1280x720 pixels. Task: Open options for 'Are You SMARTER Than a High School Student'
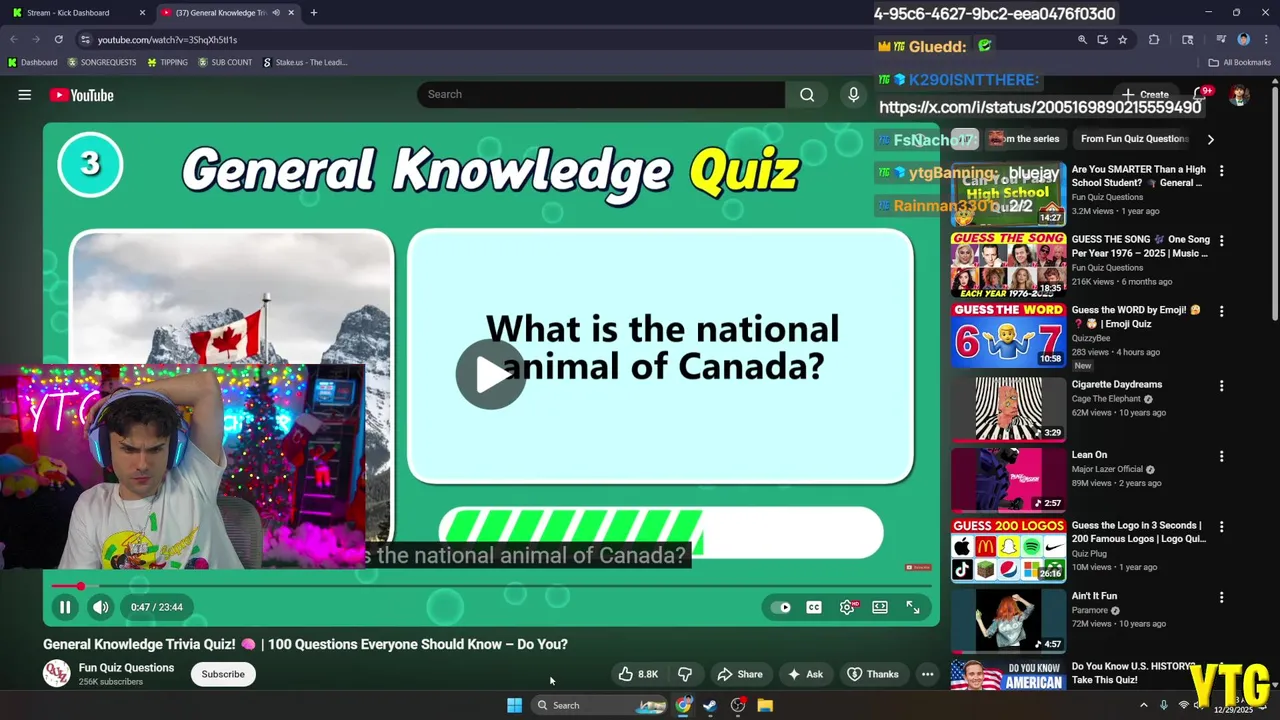click(x=1221, y=171)
